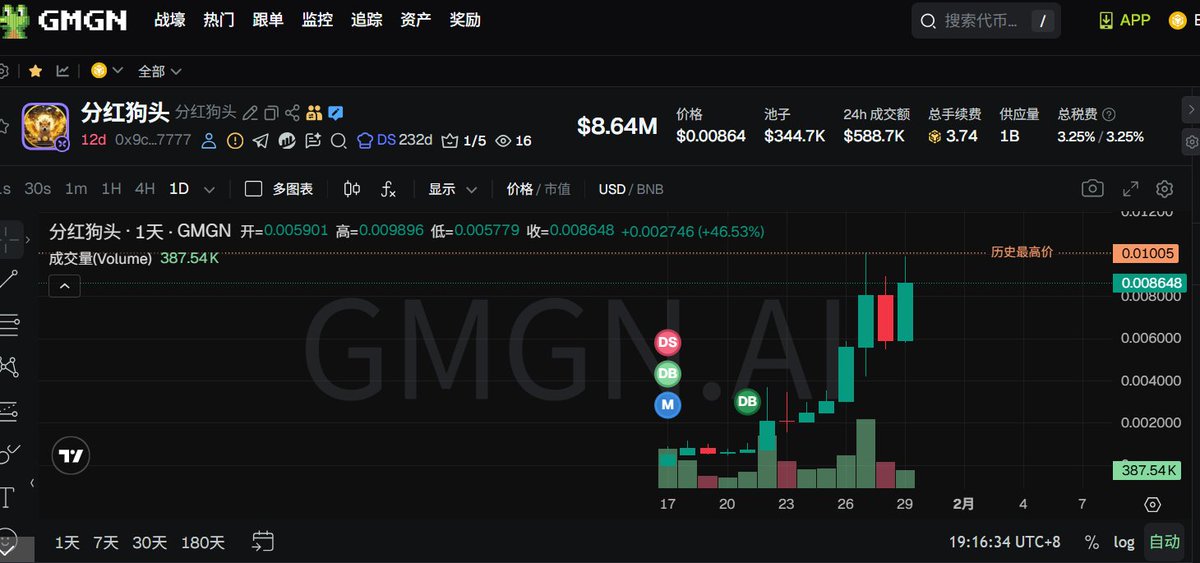Click the mini chart icon beside star
This screenshot has width=1200, height=563.
pos(63,71)
